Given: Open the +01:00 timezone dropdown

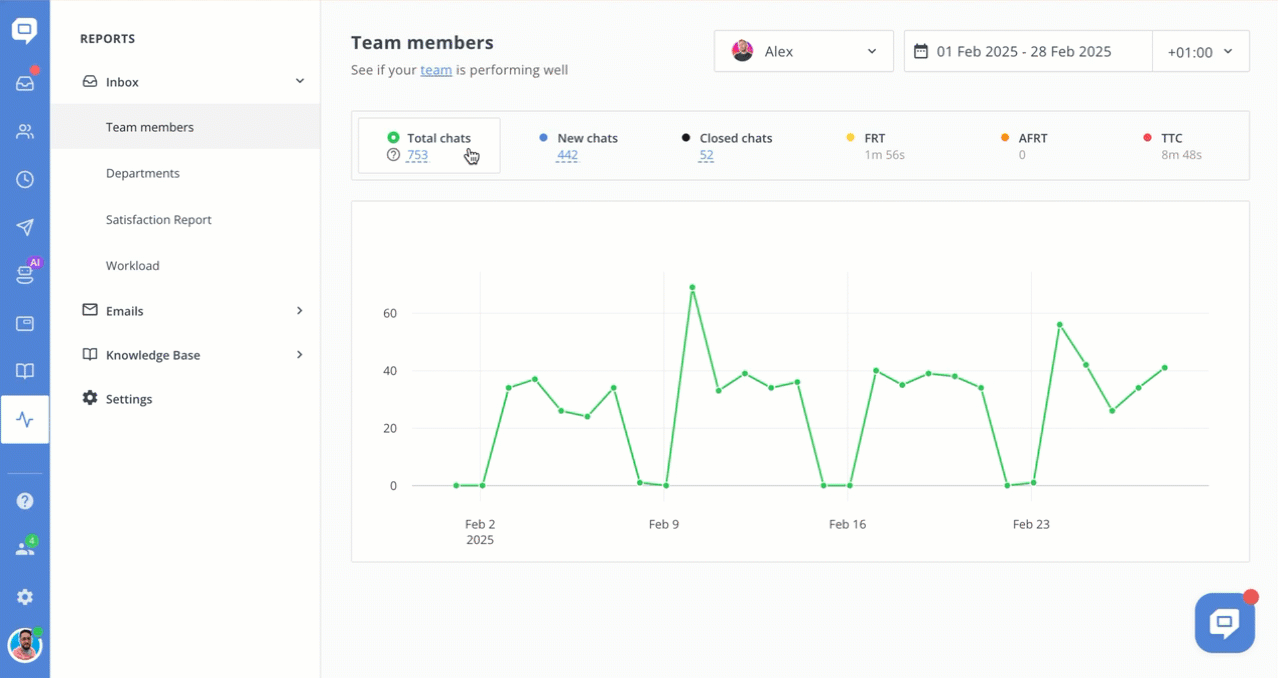Looking at the screenshot, I should tap(1200, 52).
